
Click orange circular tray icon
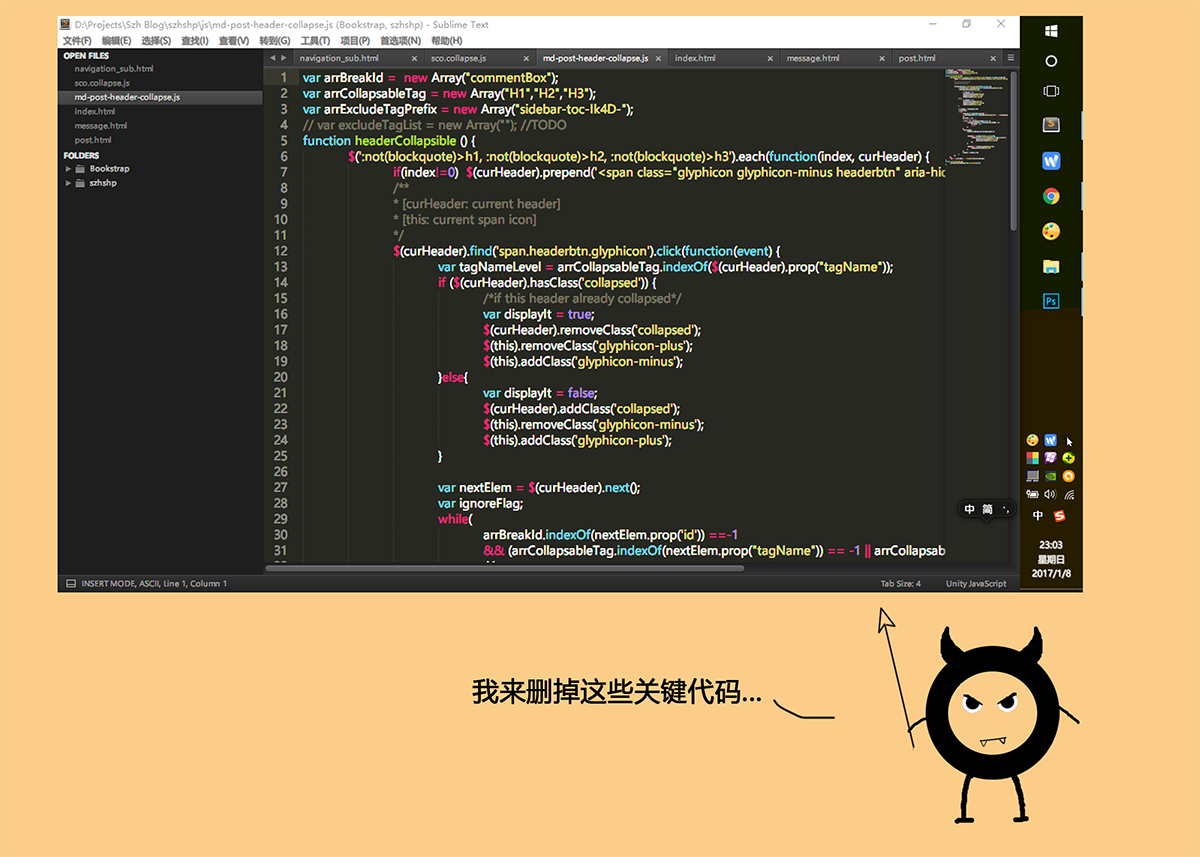click(x=1069, y=476)
